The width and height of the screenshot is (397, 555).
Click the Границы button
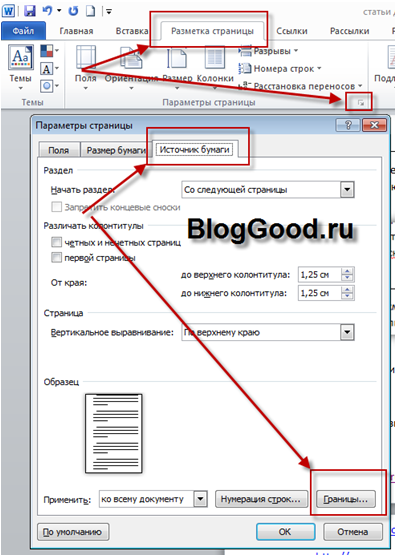346,499
